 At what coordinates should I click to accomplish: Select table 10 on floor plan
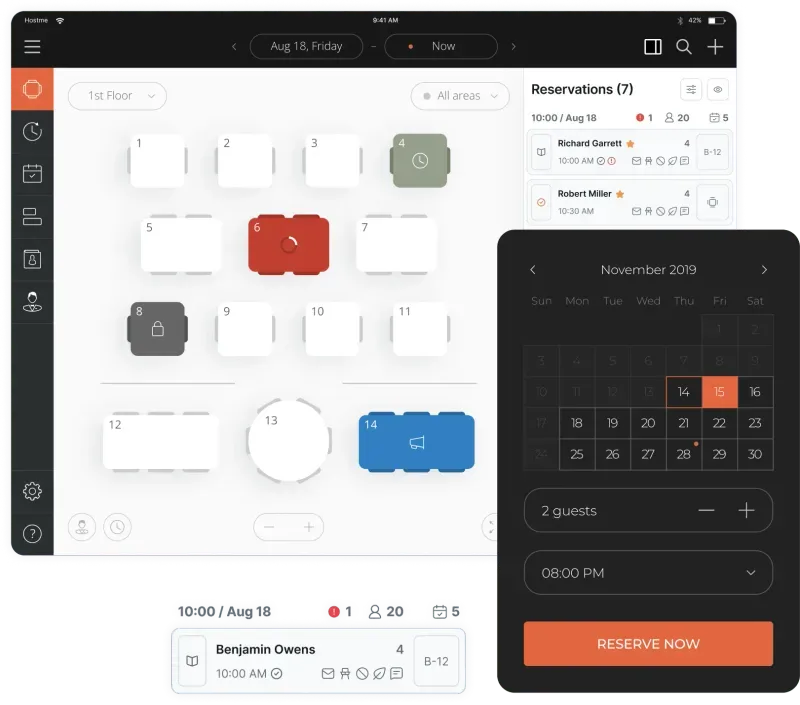pos(333,329)
